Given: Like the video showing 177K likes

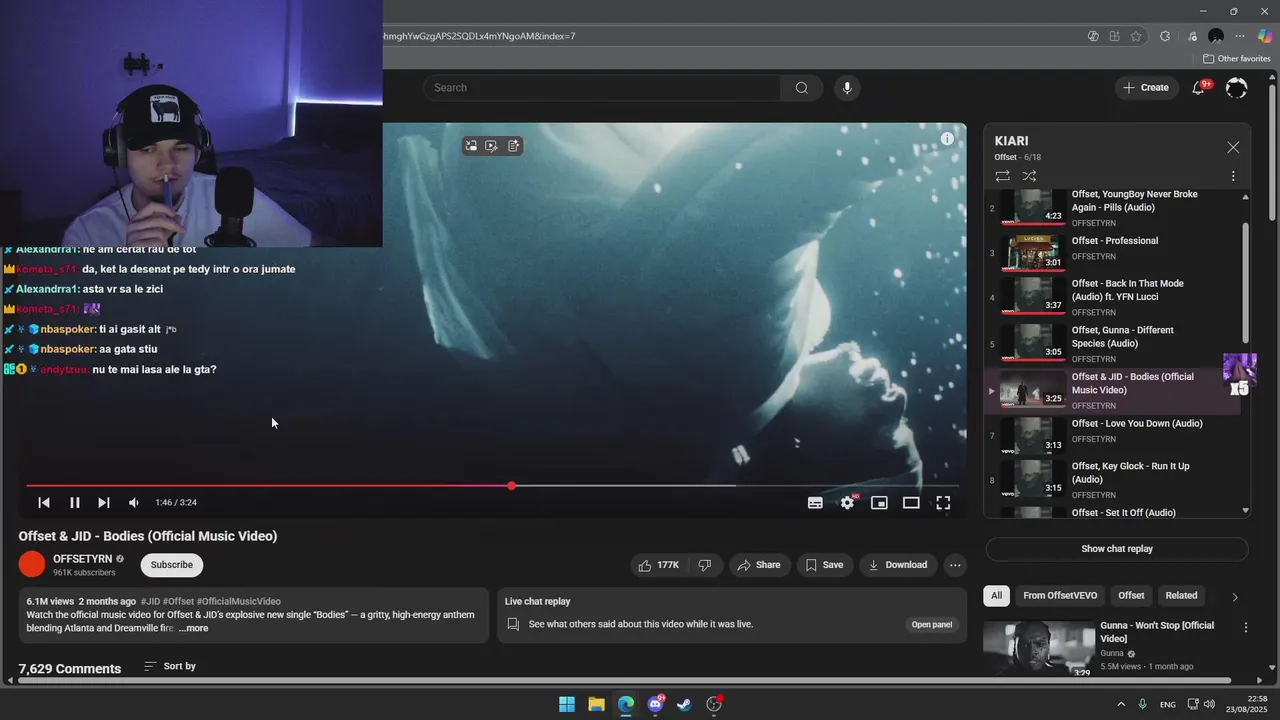Looking at the screenshot, I should click(x=658, y=565).
